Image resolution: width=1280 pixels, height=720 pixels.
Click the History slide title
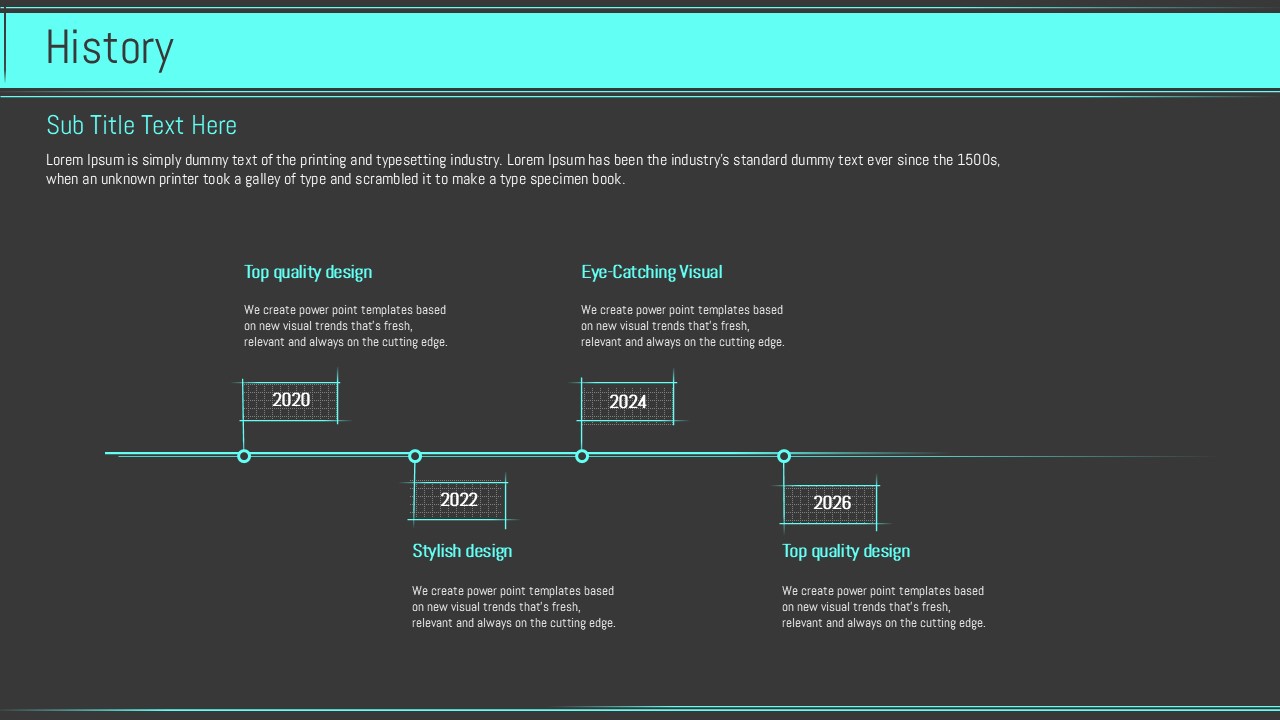point(110,48)
